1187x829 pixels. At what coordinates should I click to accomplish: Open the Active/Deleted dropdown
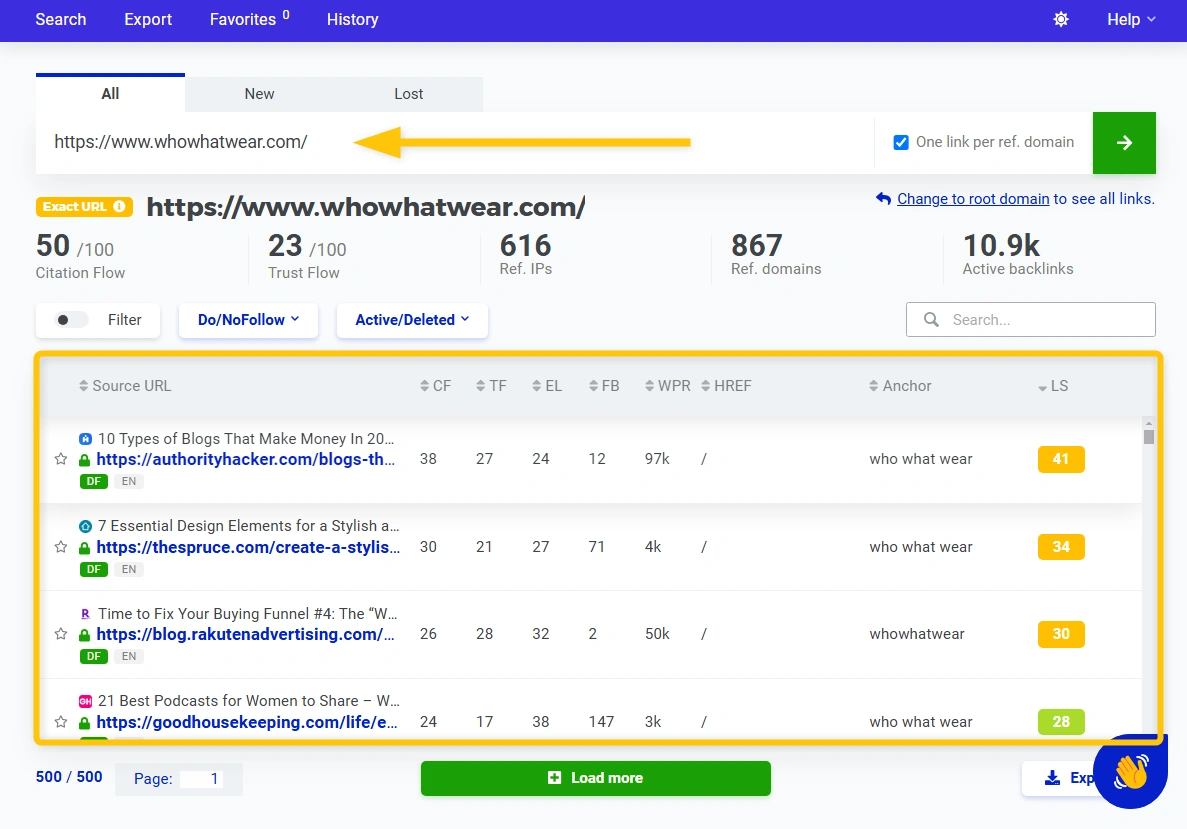pyautogui.click(x=412, y=319)
